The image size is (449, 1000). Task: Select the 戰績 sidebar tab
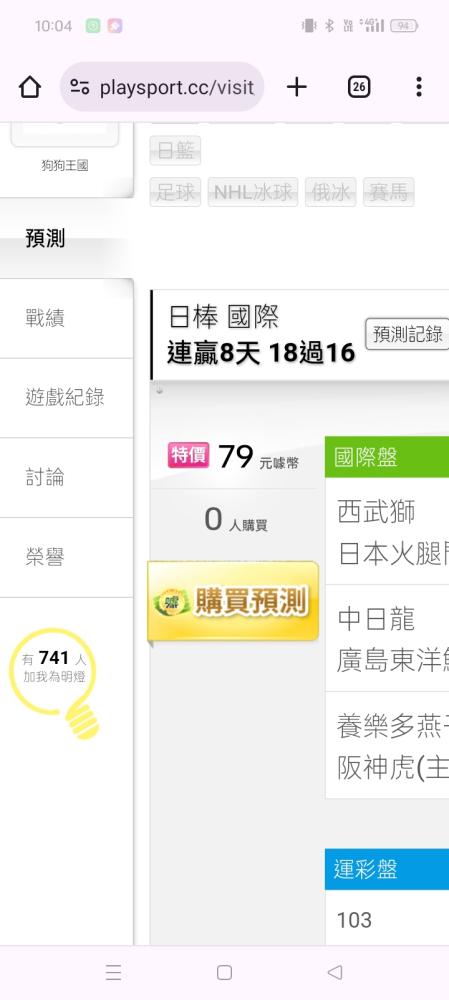pyautogui.click(x=66, y=318)
